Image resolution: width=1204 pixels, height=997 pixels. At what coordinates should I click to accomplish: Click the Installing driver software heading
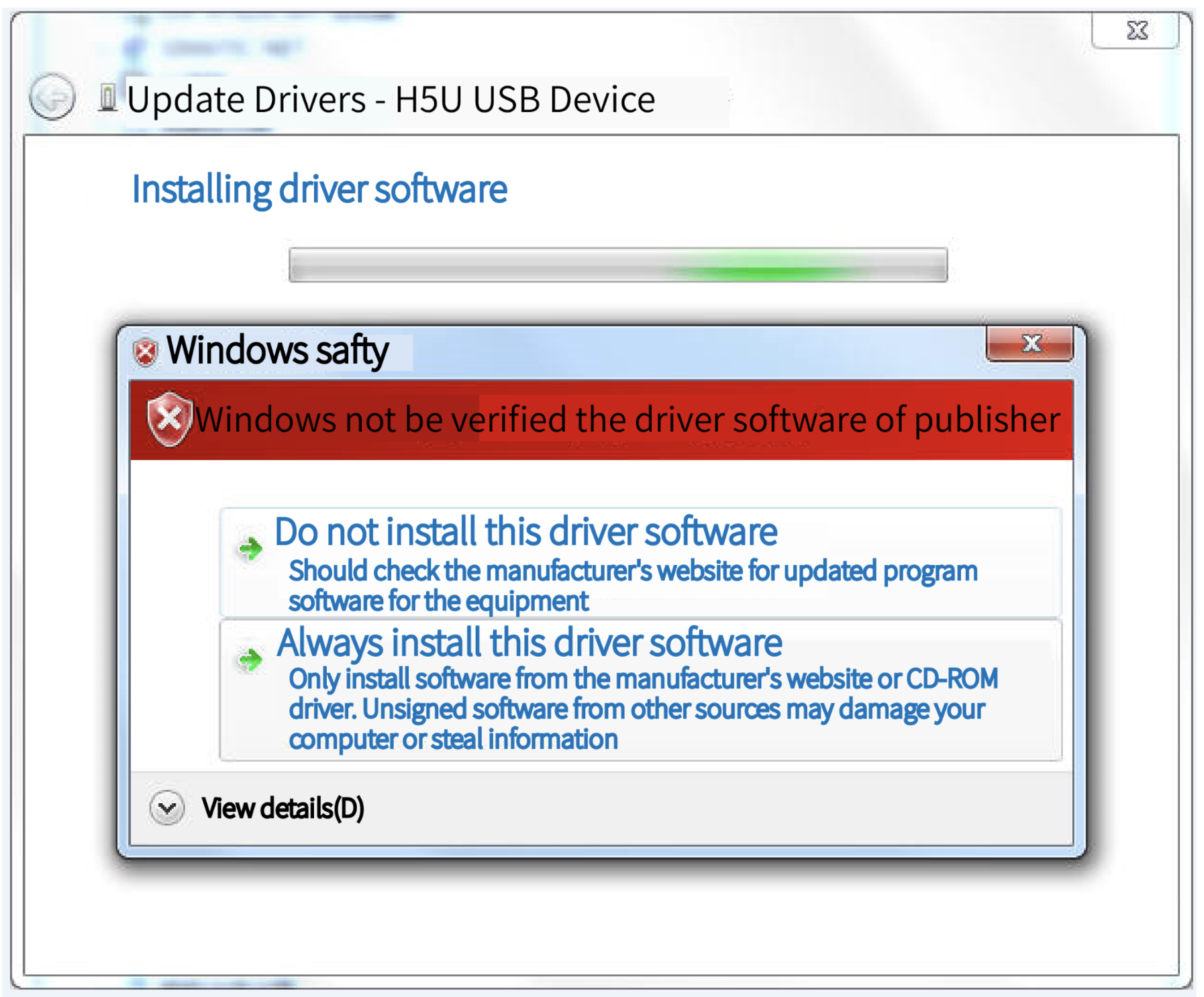pos(319,189)
